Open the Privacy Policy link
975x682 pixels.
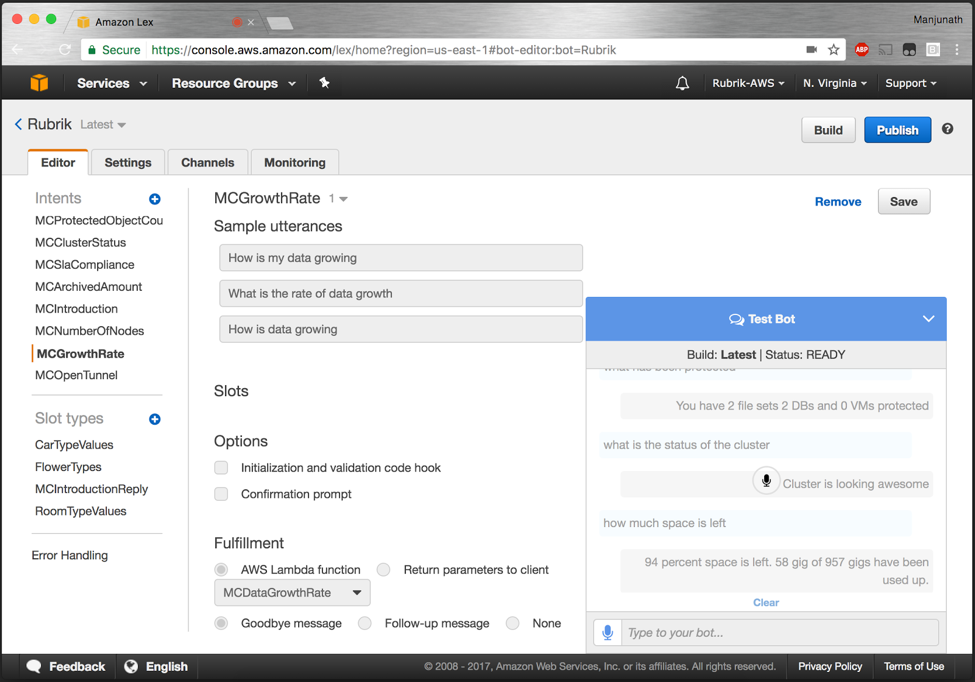point(829,666)
